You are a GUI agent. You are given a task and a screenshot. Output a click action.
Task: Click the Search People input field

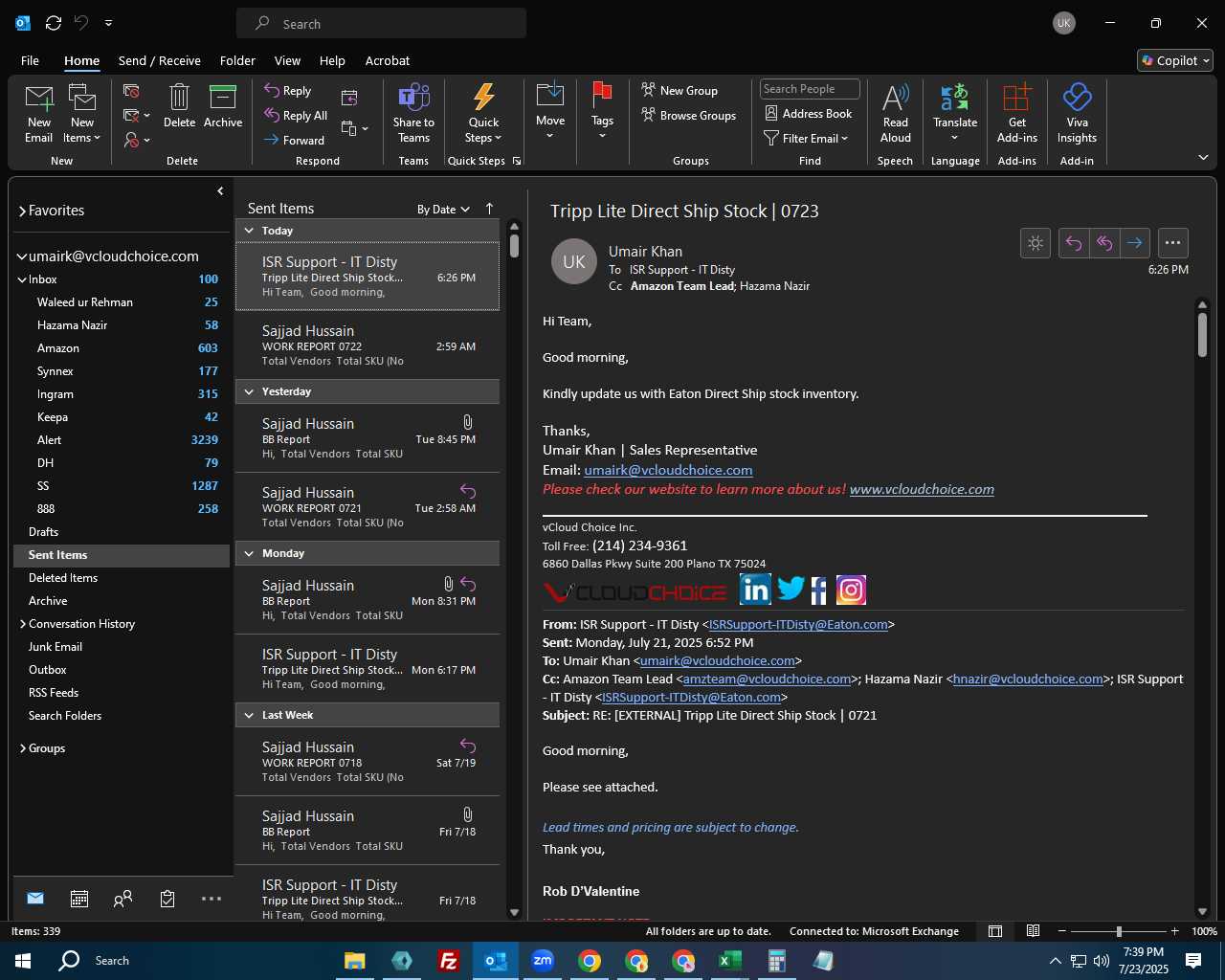point(810,89)
